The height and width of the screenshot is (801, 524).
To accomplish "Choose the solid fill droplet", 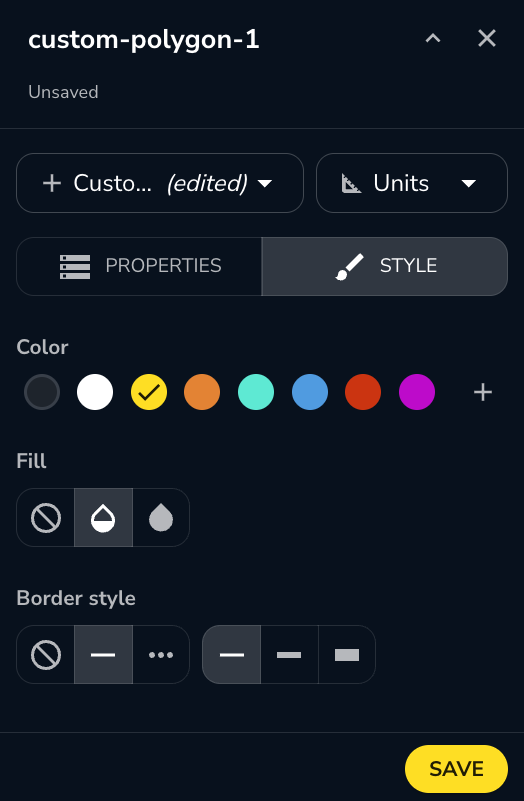I will coord(161,517).
